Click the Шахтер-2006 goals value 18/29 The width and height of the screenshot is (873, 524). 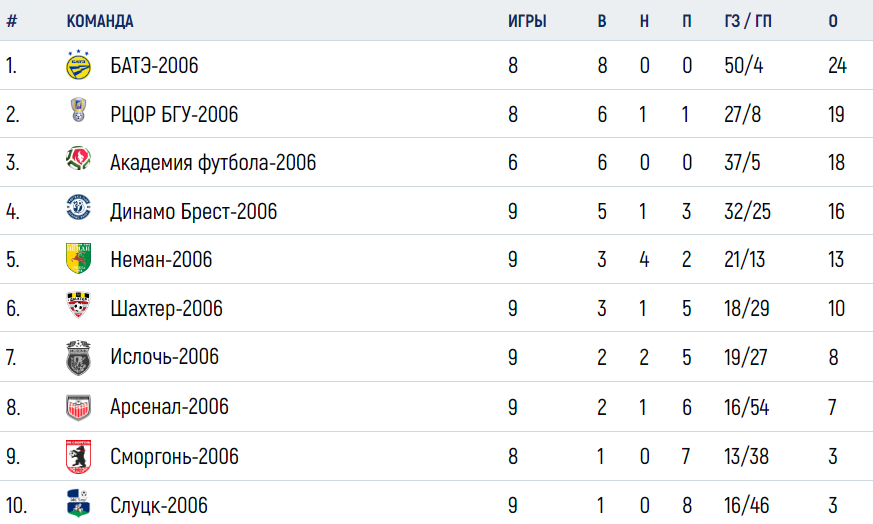coord(747,308)
